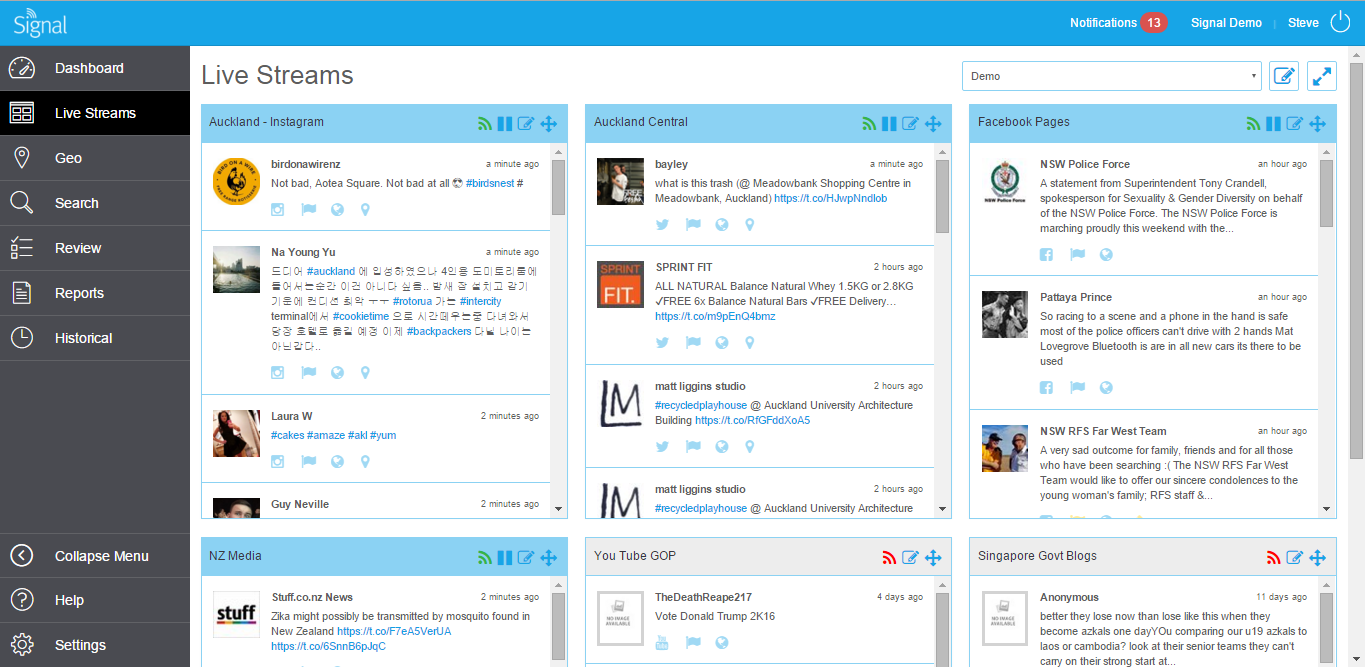This screenshot has height=667, width=1365.
Task: Open Notifications with badge 13
Action: 1118,23
